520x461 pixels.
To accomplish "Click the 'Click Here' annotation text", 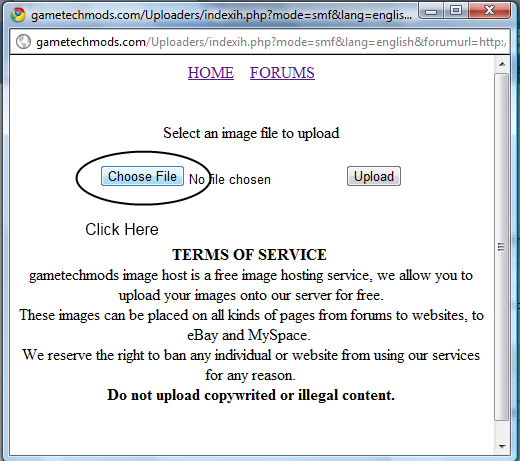I will (x=122, y=229).
